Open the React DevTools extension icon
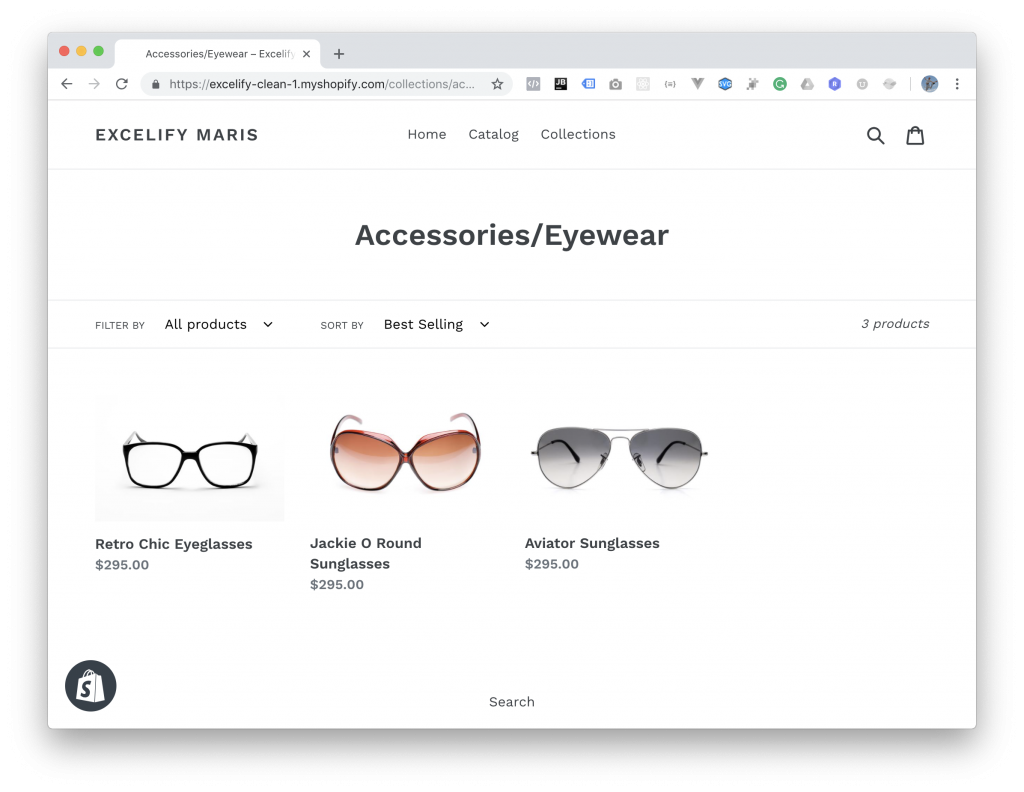This screenshot has width=1024, height=792. pyautogui.click(x=642, y=84)
